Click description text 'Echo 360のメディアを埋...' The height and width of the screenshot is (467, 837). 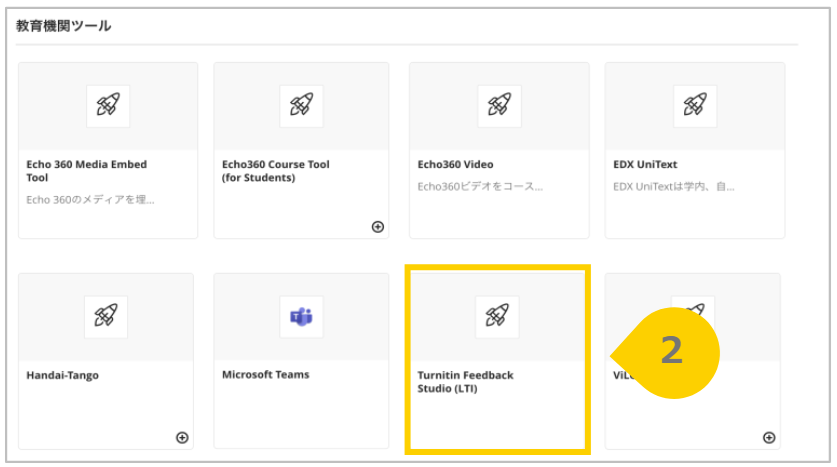[90, 200]
